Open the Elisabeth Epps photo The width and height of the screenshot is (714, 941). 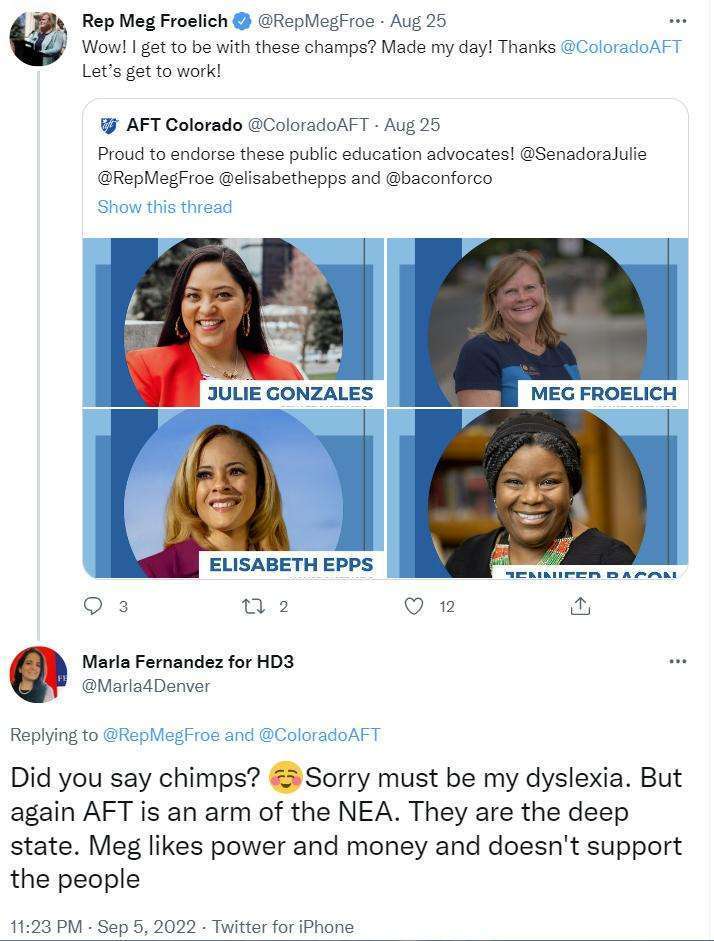pos(233,493)
